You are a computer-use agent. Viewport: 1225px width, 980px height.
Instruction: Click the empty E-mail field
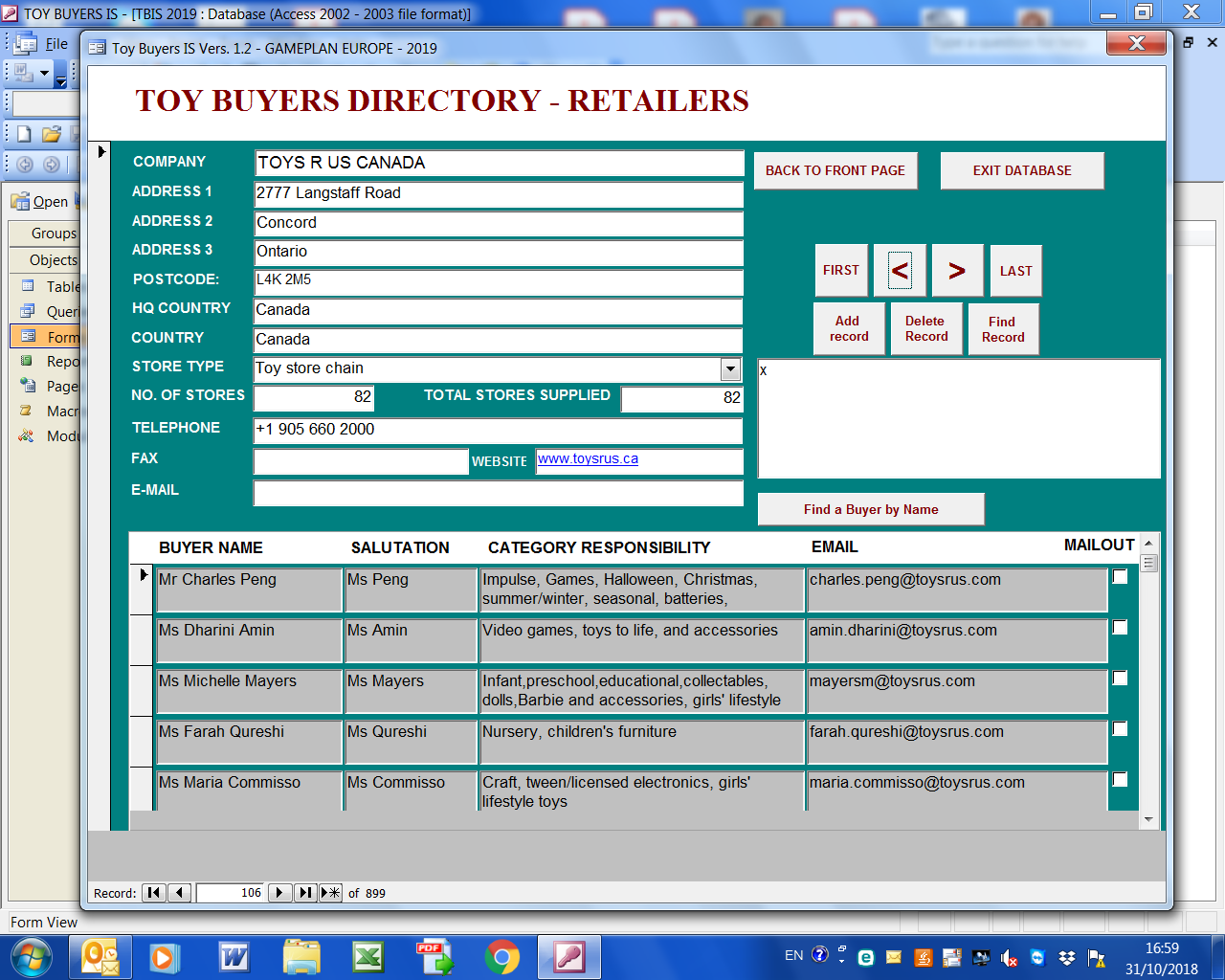498,493
